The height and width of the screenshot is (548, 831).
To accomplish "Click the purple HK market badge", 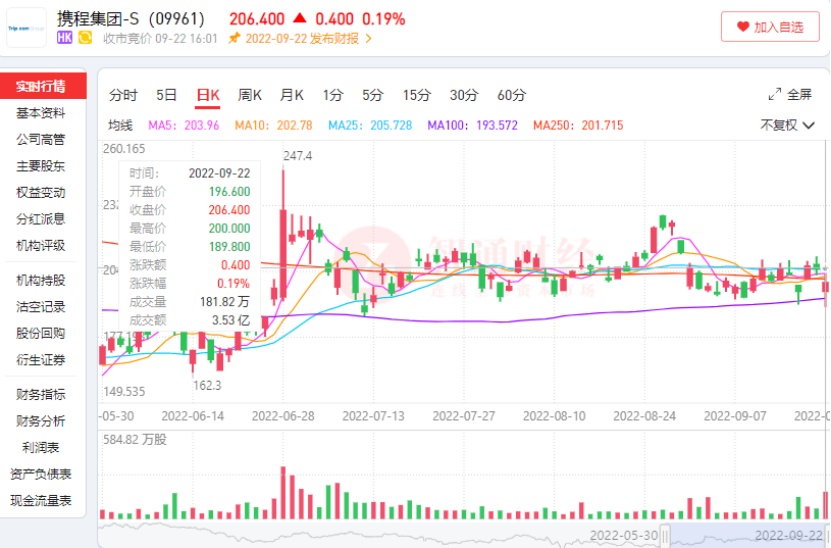I will click(65, 38).
